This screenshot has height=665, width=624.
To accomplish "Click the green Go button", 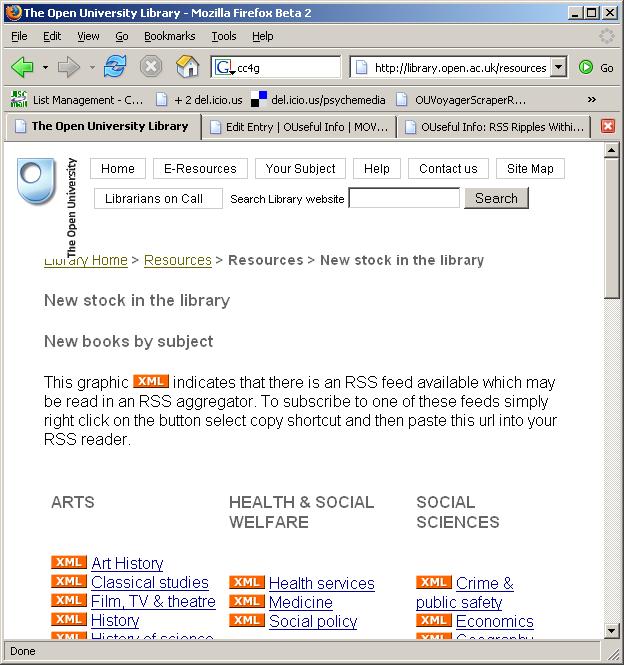I will pyautogui.click(x=596, y=67).
